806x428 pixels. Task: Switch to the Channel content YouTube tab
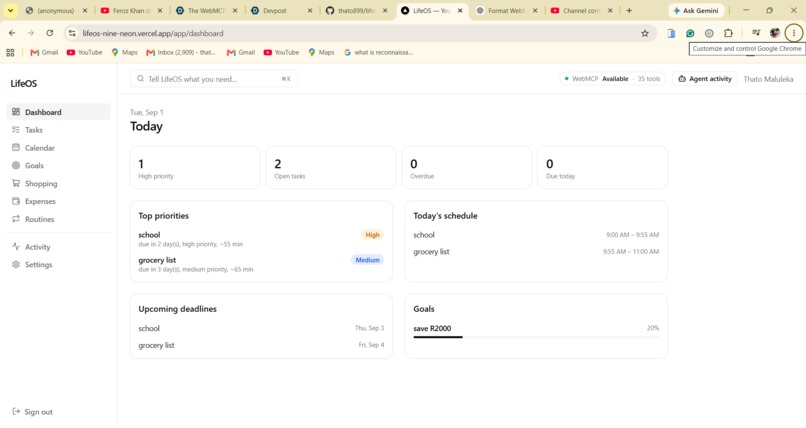click(x=581, y=10)
